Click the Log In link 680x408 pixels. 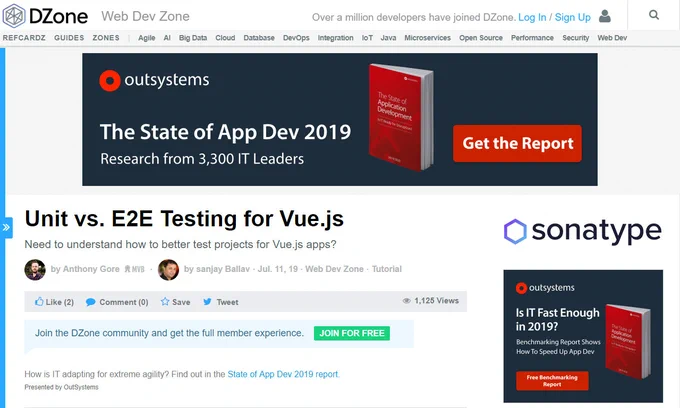pyautogui.click(x=532, y=17)
